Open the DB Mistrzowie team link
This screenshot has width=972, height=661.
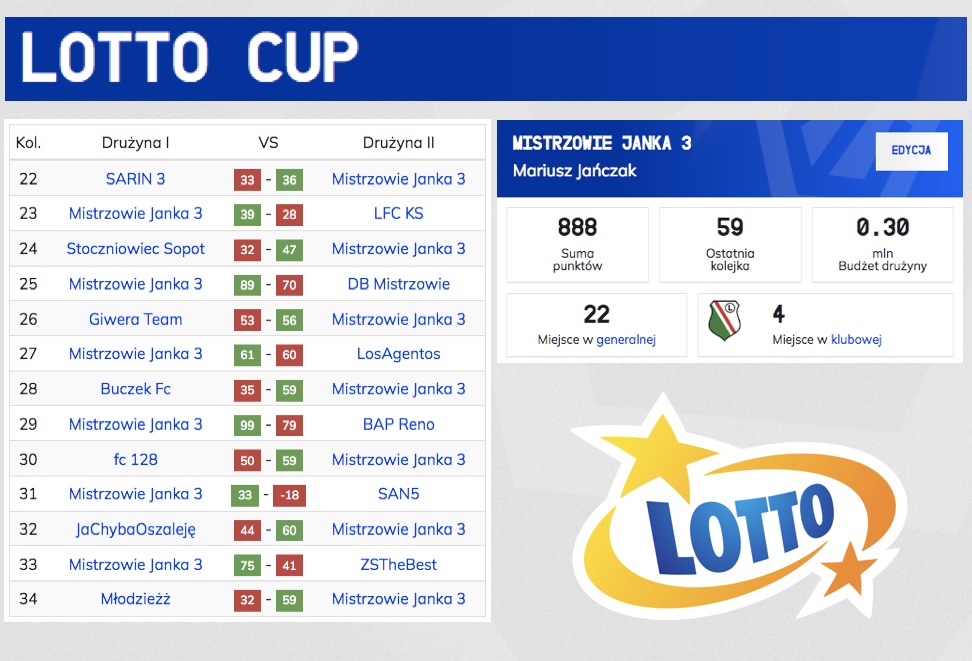[x=399, y=284]
